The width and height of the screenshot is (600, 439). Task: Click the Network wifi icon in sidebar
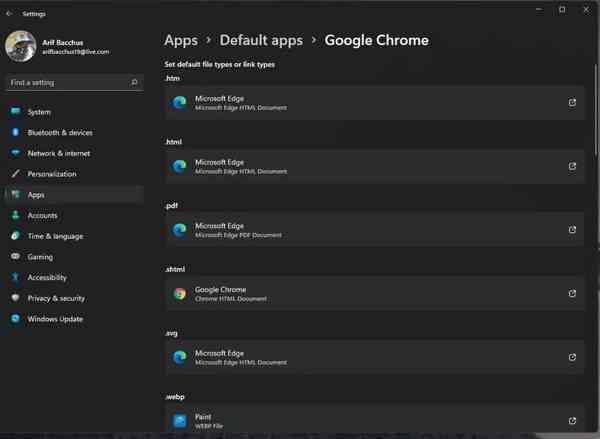15,153
